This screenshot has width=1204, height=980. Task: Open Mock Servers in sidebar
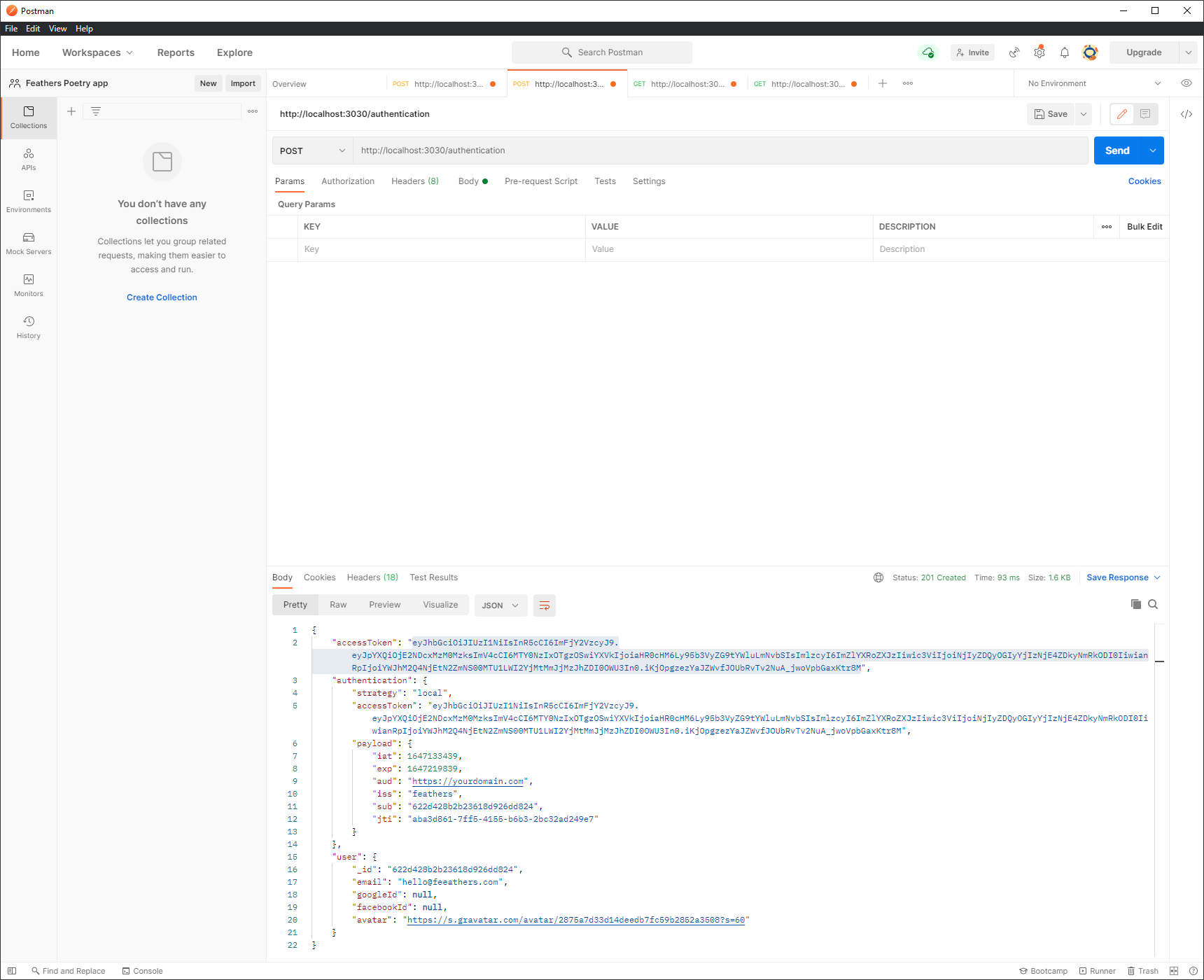click(x=29, y=244)
